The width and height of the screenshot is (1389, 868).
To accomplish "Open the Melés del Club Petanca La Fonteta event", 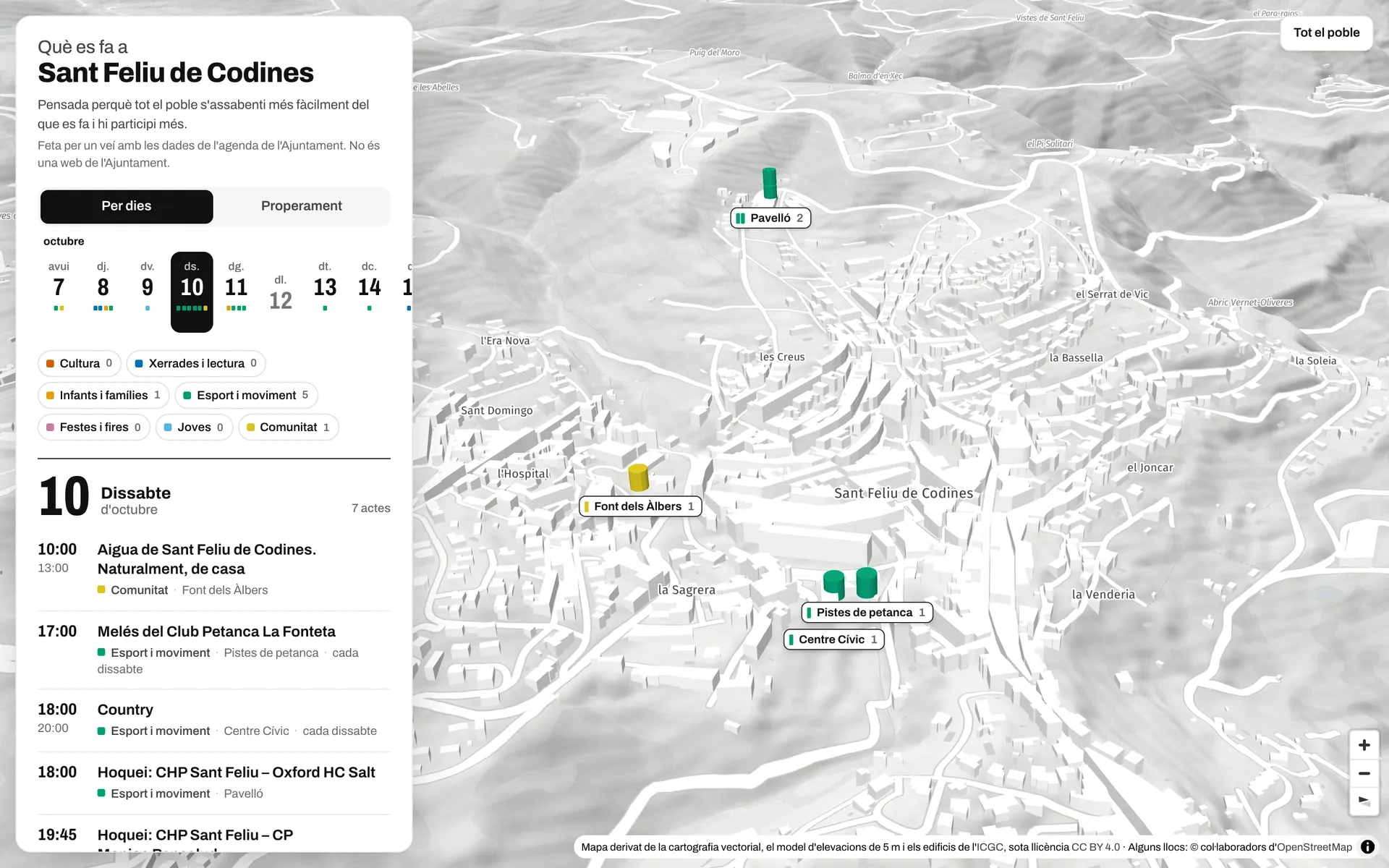I will pyautogui.click(x=214, y=650).
